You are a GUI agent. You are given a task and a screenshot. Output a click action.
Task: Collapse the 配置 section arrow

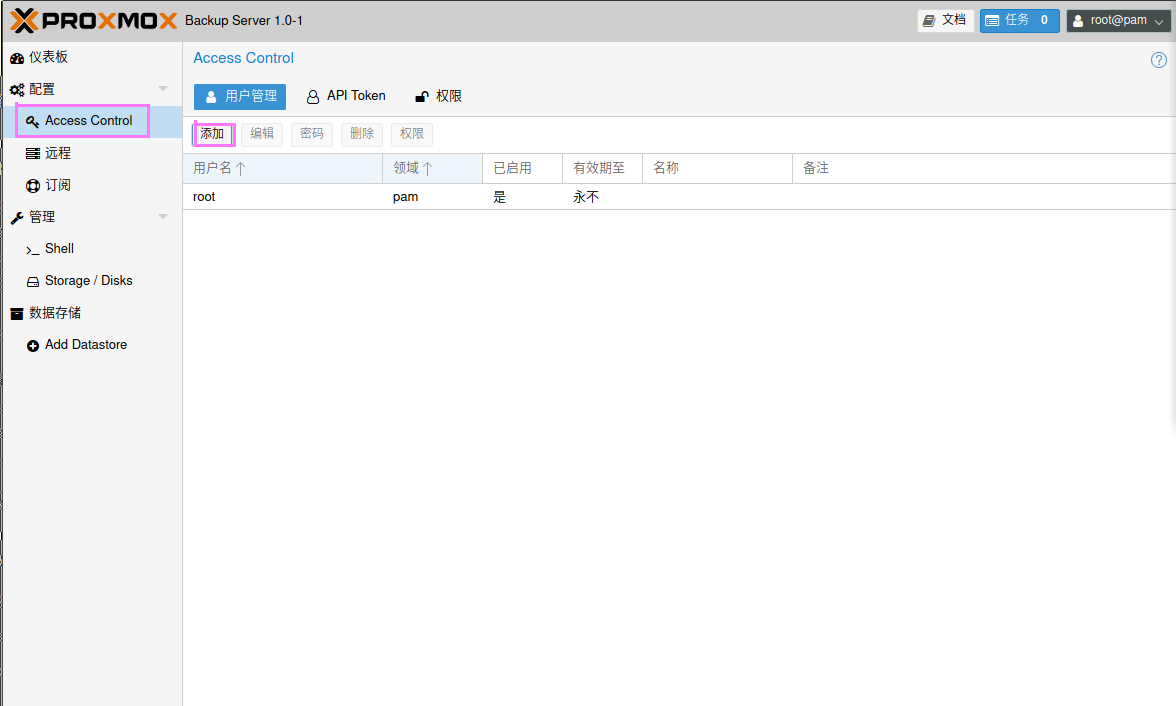(163, 89)
